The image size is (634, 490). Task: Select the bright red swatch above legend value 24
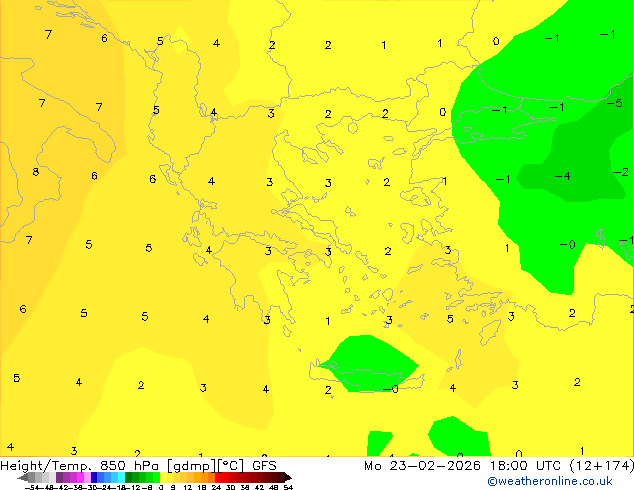pos(218,477)
